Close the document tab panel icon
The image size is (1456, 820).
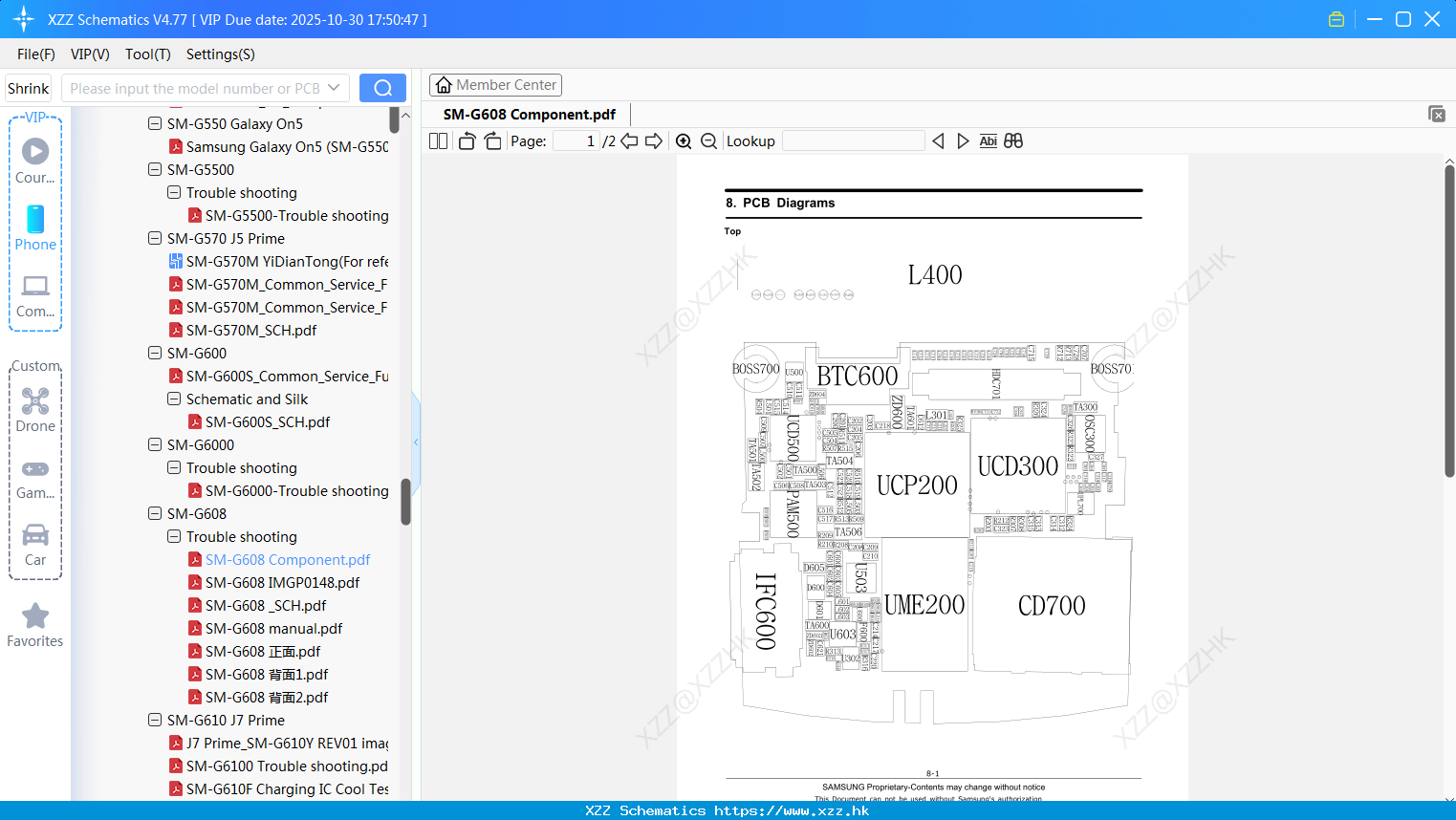(x=1436, y=114)
